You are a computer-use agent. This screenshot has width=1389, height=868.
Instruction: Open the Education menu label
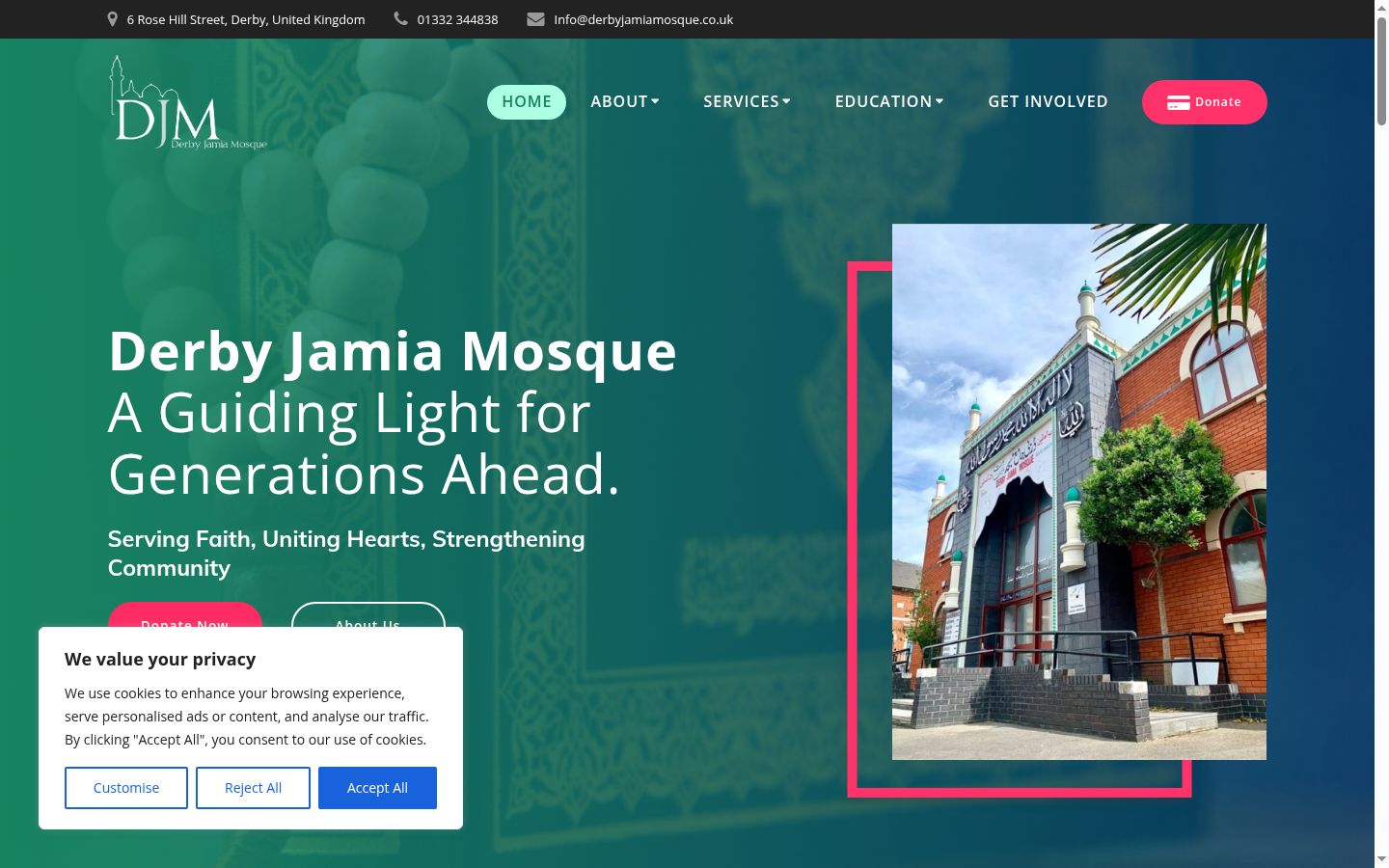pyautogui.click(x=884, y=102)
